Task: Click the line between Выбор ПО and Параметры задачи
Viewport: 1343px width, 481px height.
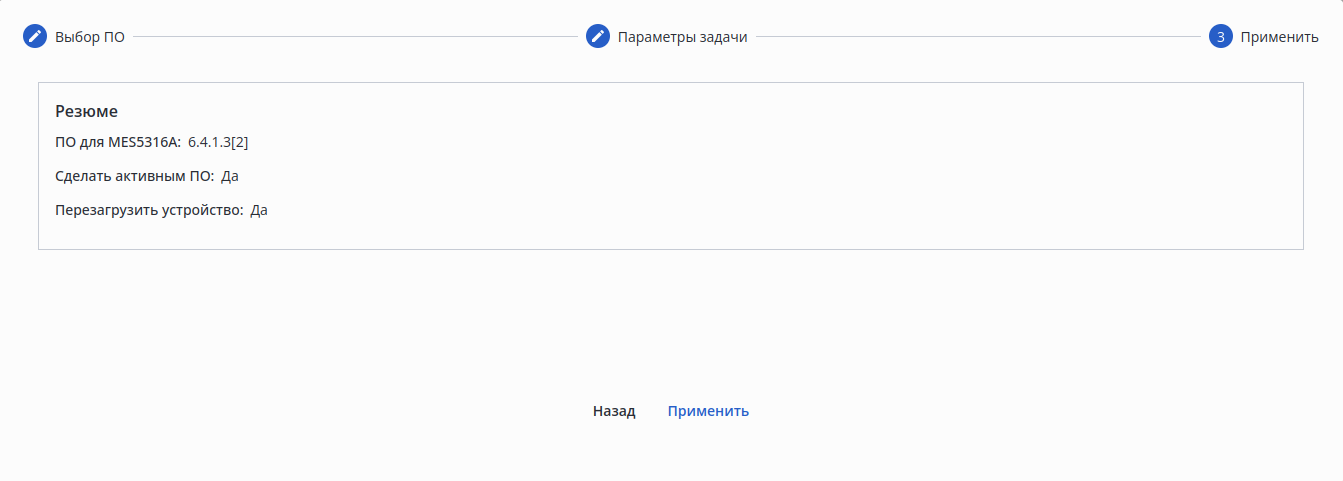Action: click(355, 37)
